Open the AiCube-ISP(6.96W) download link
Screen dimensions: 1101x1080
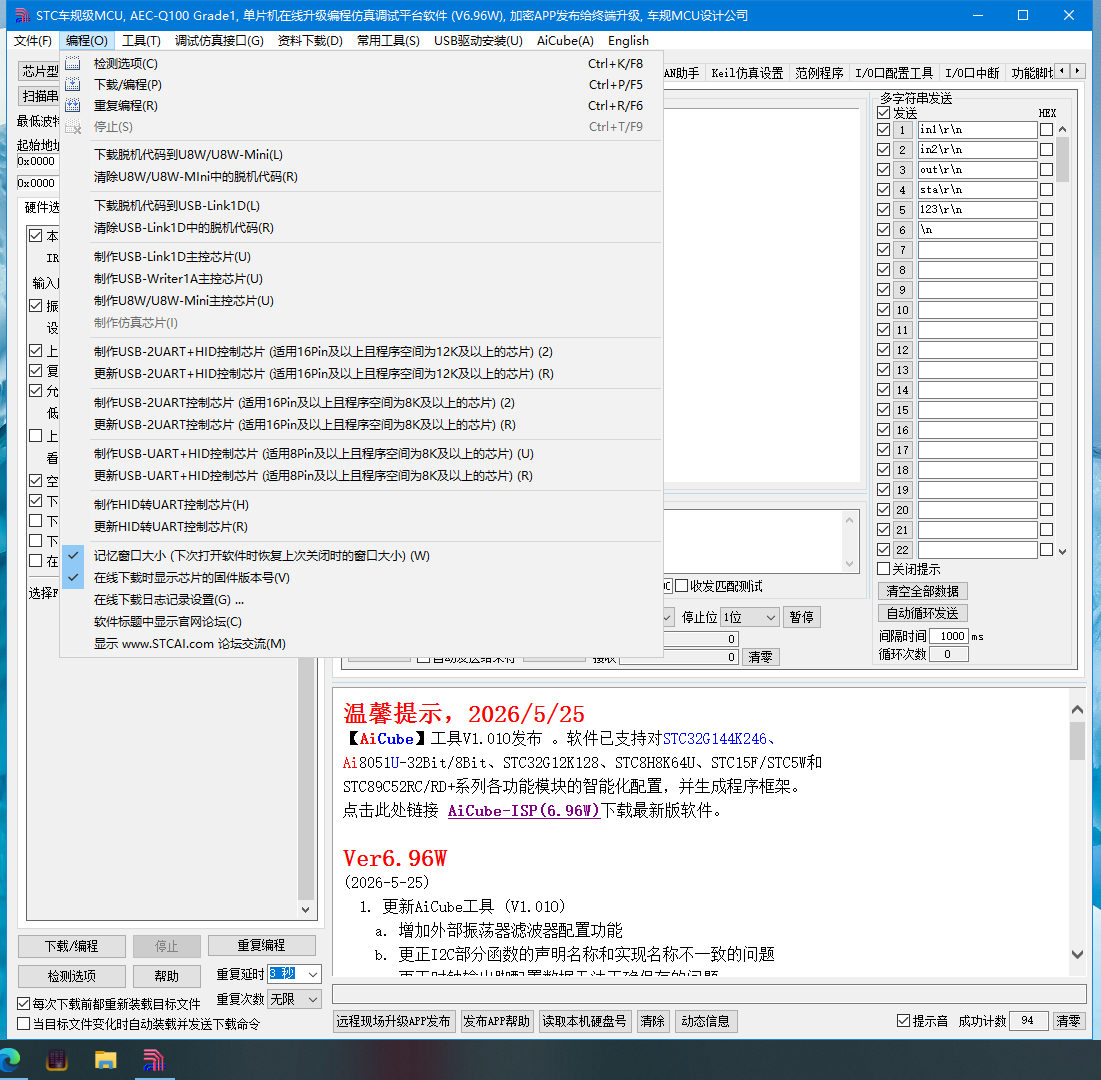[524, 811]
